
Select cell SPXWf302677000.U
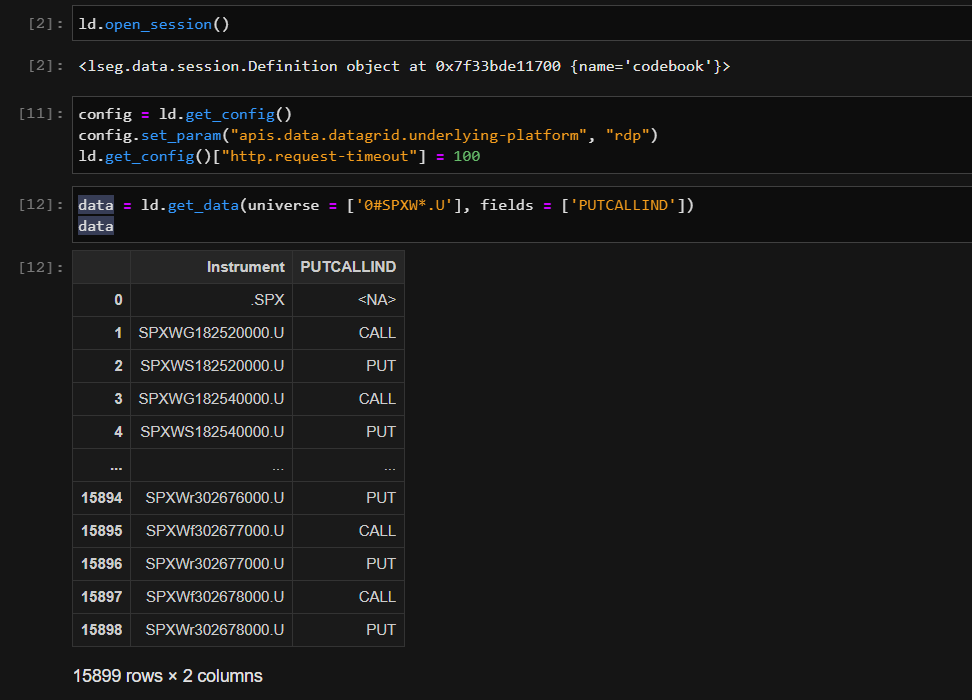pos(211,531)
